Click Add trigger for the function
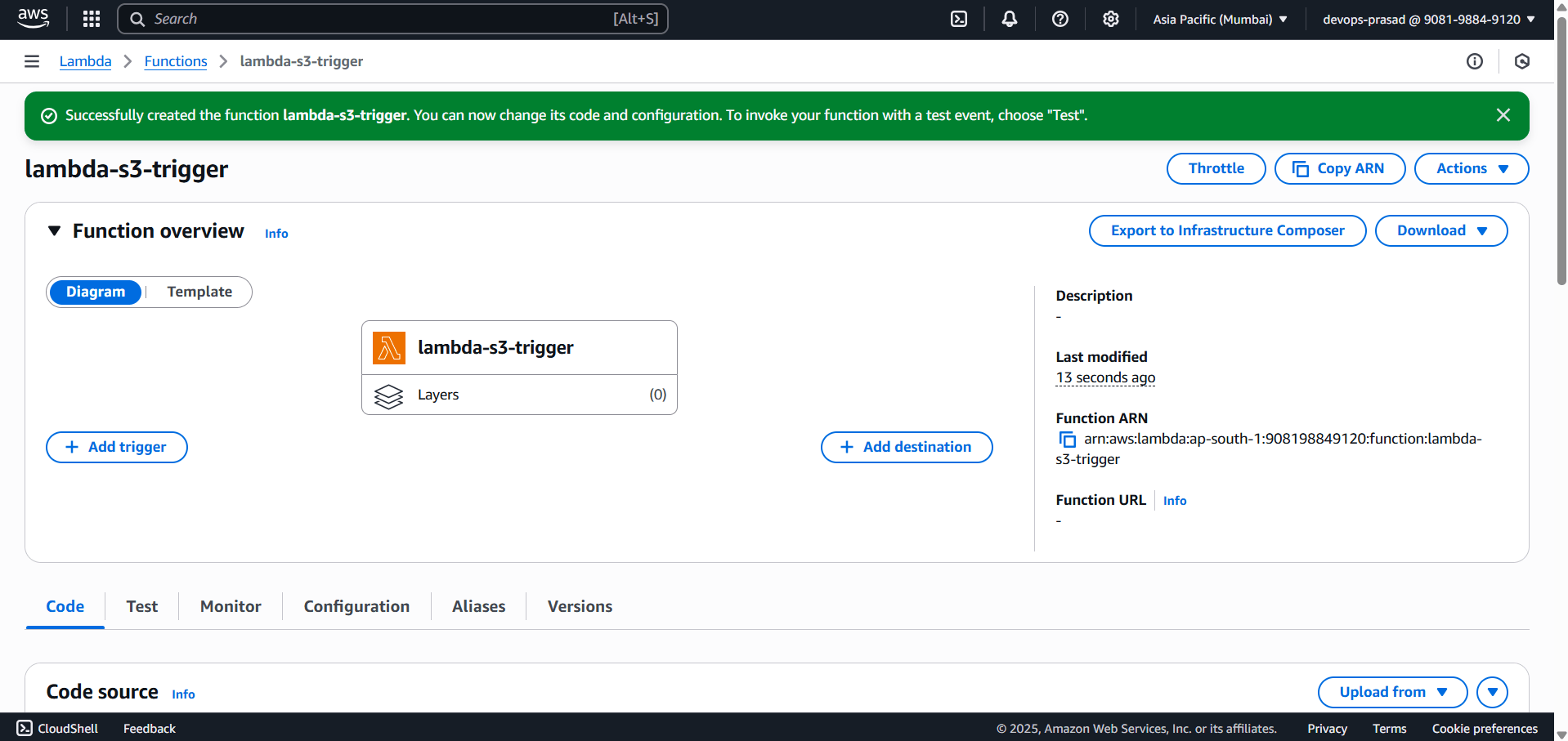 tap(116, 447)
